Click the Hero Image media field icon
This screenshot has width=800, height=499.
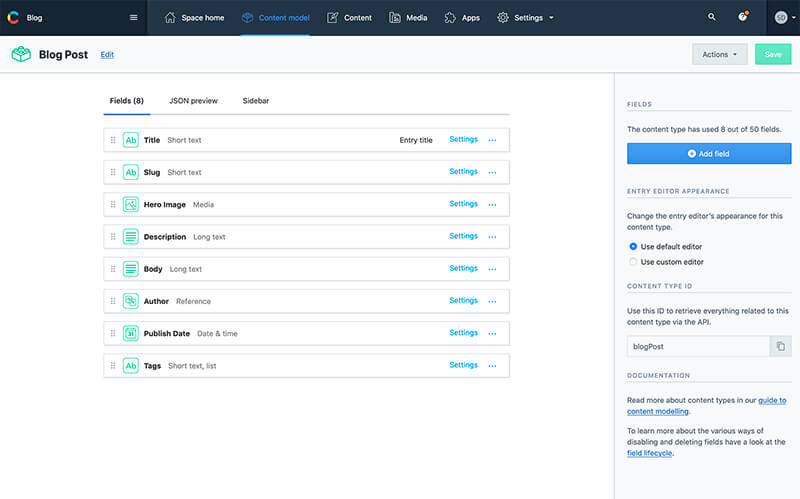[x=130, y=204]
